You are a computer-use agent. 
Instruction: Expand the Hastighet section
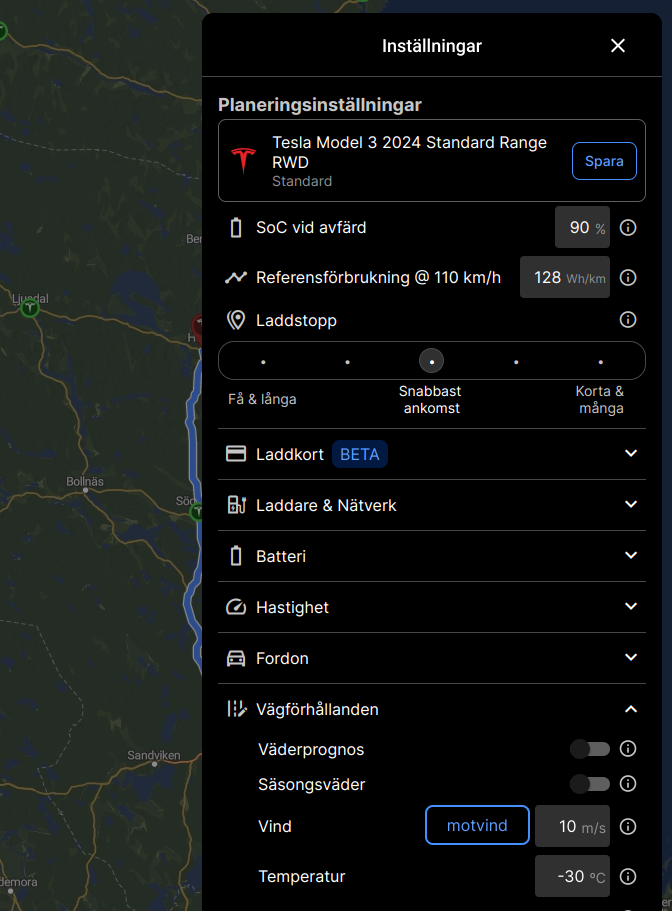[x=631, y=607]
